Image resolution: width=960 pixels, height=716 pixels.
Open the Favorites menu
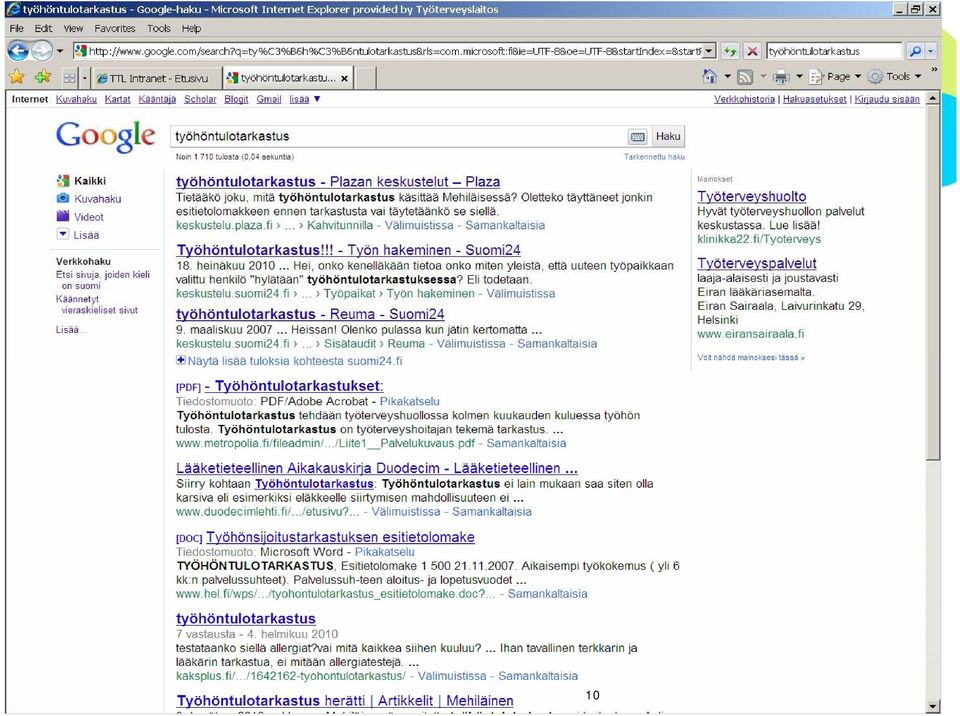tap(114, 28)
